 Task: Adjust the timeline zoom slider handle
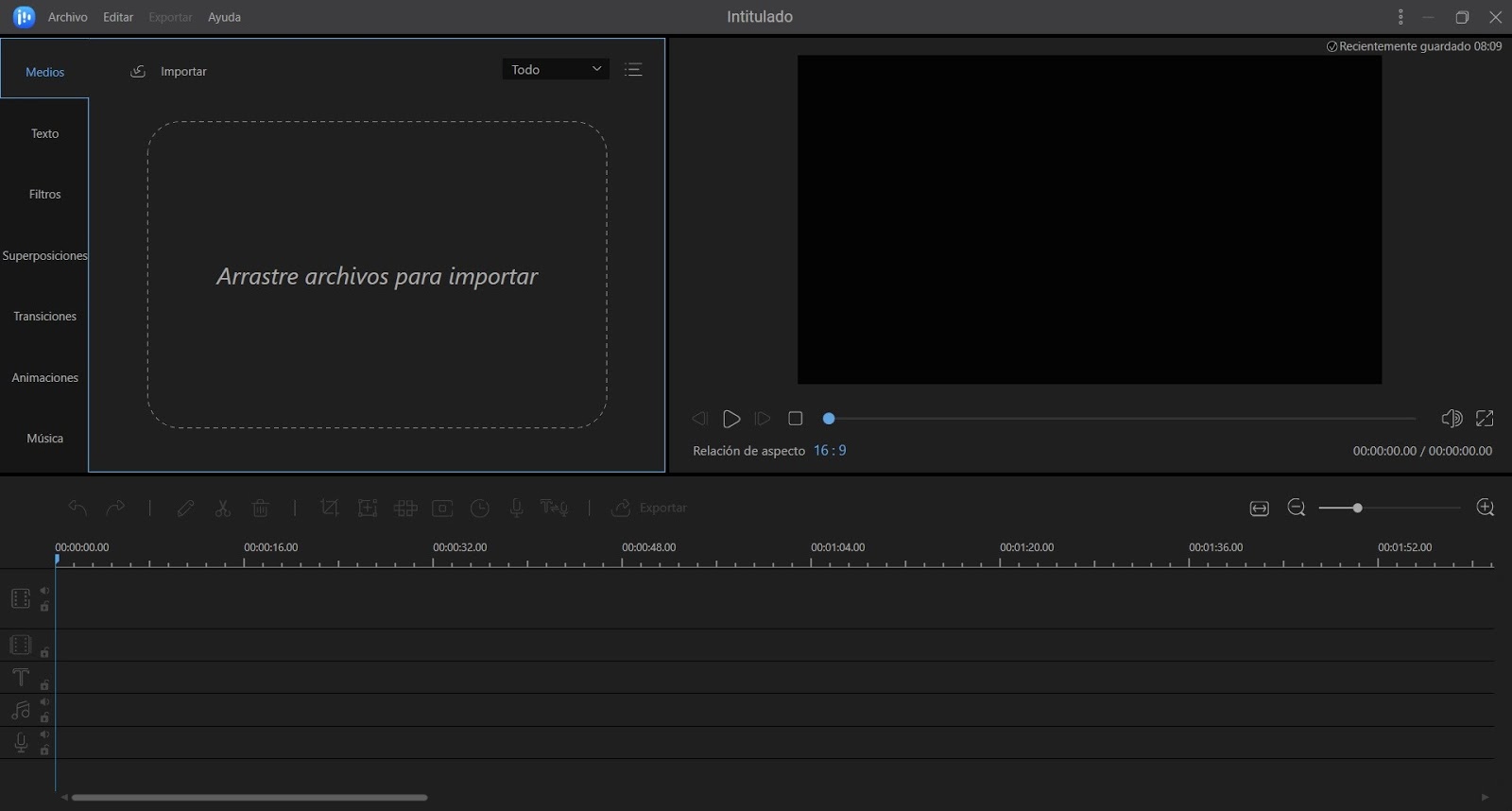click(x=1357, y=509)
